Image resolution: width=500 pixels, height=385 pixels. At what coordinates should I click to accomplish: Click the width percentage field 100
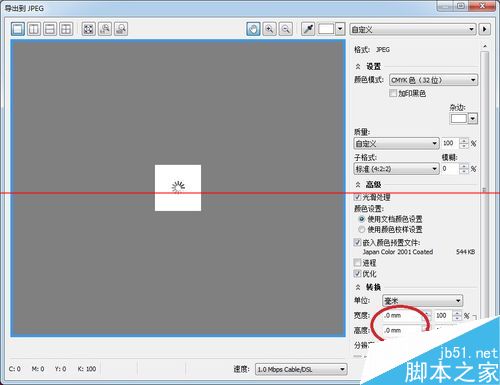point(443,315)
